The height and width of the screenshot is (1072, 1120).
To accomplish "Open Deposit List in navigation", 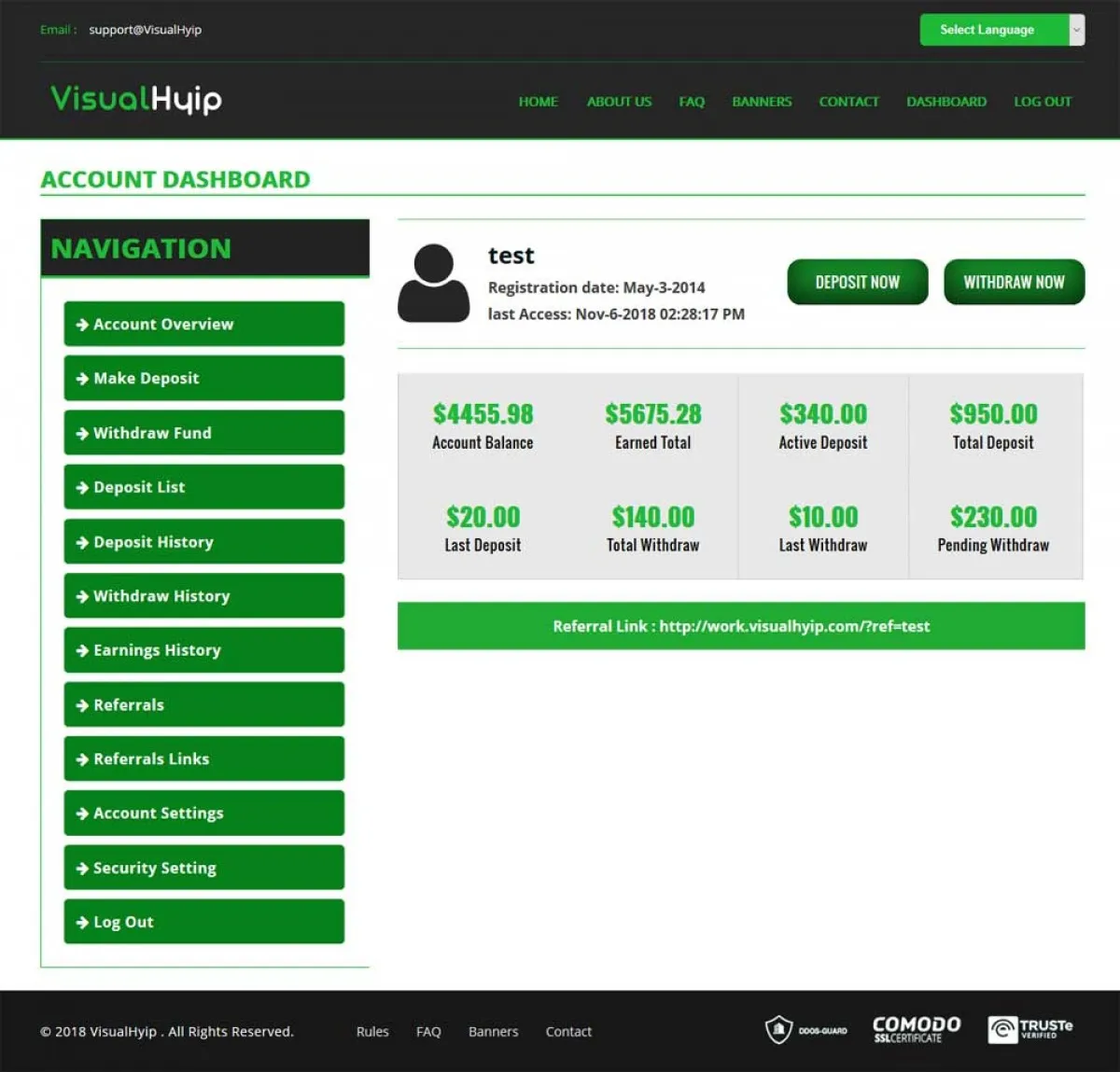I will [x=203, y=487].
